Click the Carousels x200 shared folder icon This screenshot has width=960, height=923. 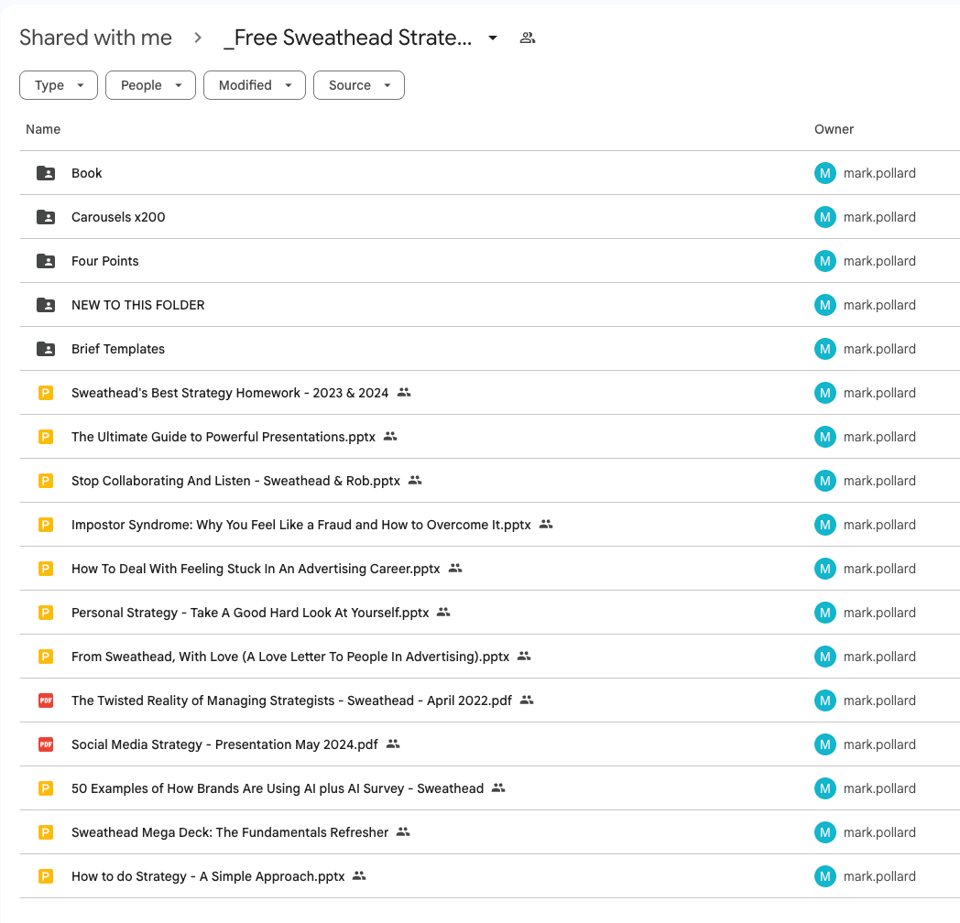pos(46,217)
